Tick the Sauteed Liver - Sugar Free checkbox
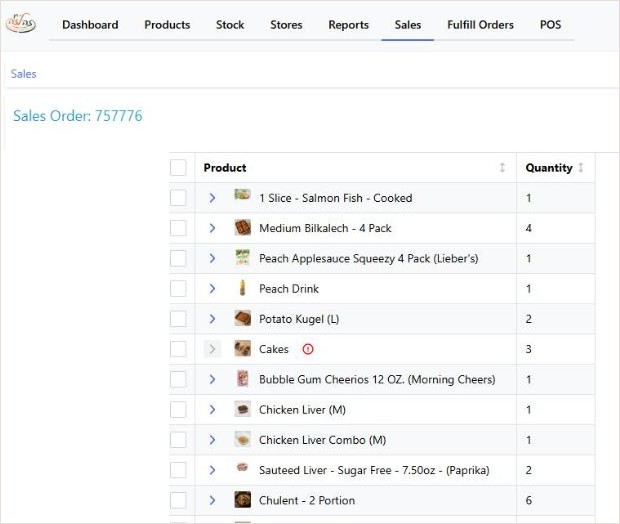 coord(178,470)
